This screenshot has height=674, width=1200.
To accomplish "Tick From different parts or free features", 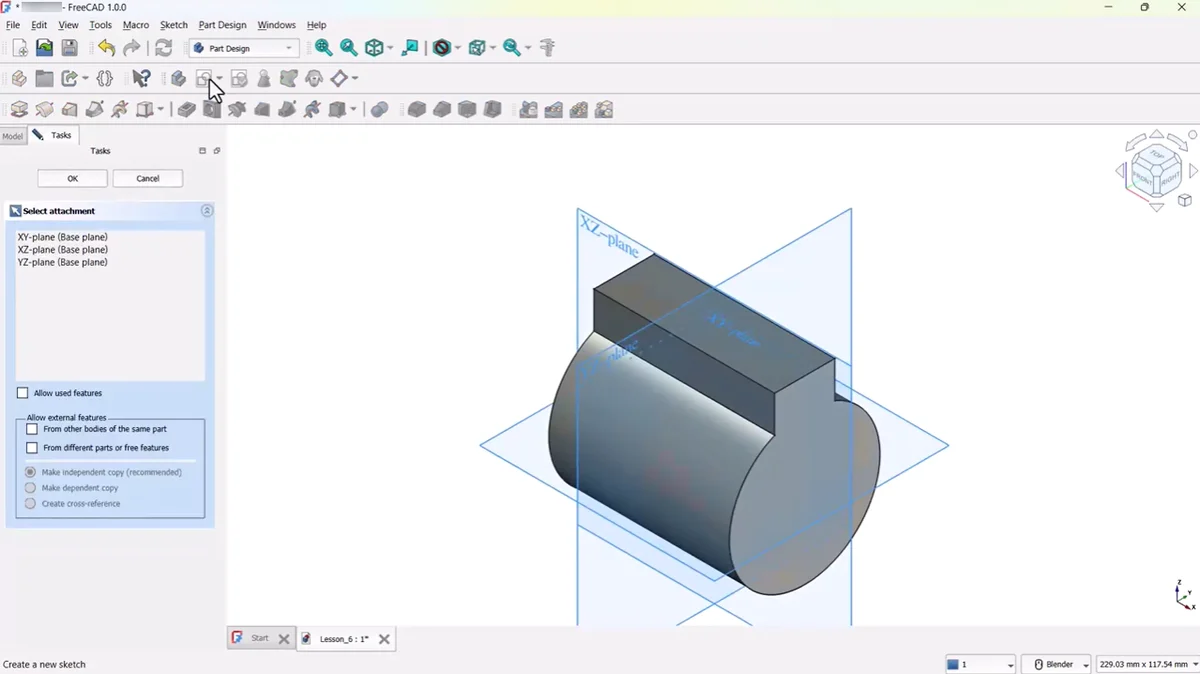I will 32,448.
